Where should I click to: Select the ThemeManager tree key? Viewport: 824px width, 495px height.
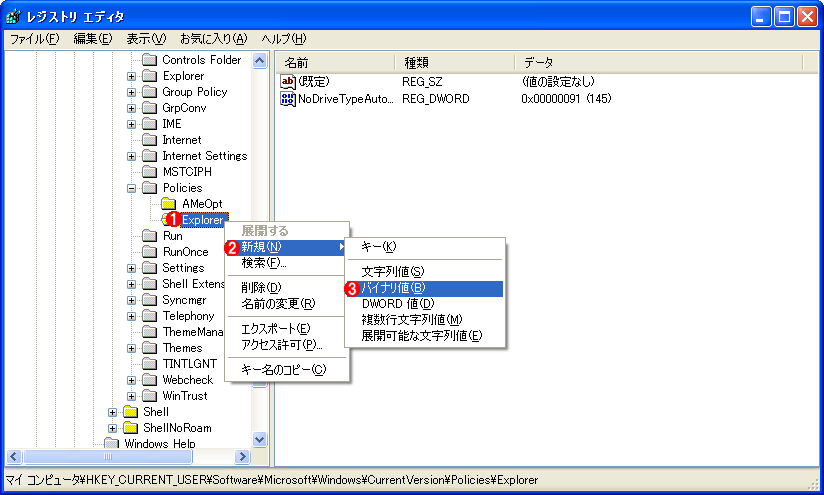tap(193, 332)
